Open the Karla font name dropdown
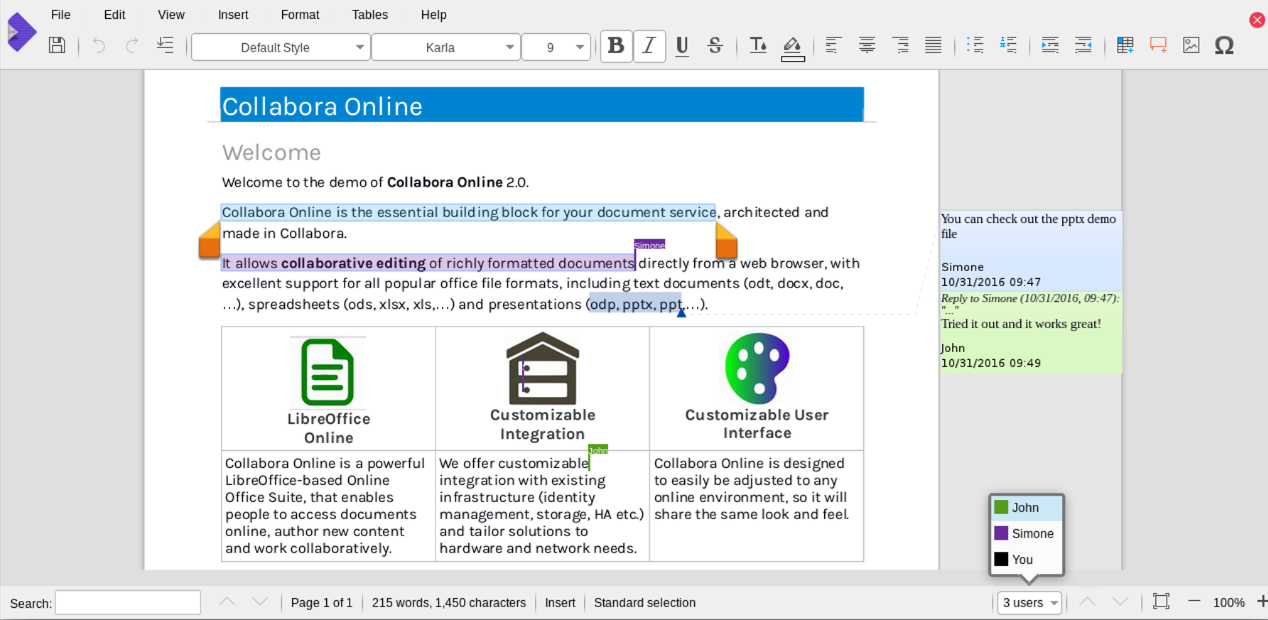This screenshot has height=620, width=1268. (x=445, y=47)
